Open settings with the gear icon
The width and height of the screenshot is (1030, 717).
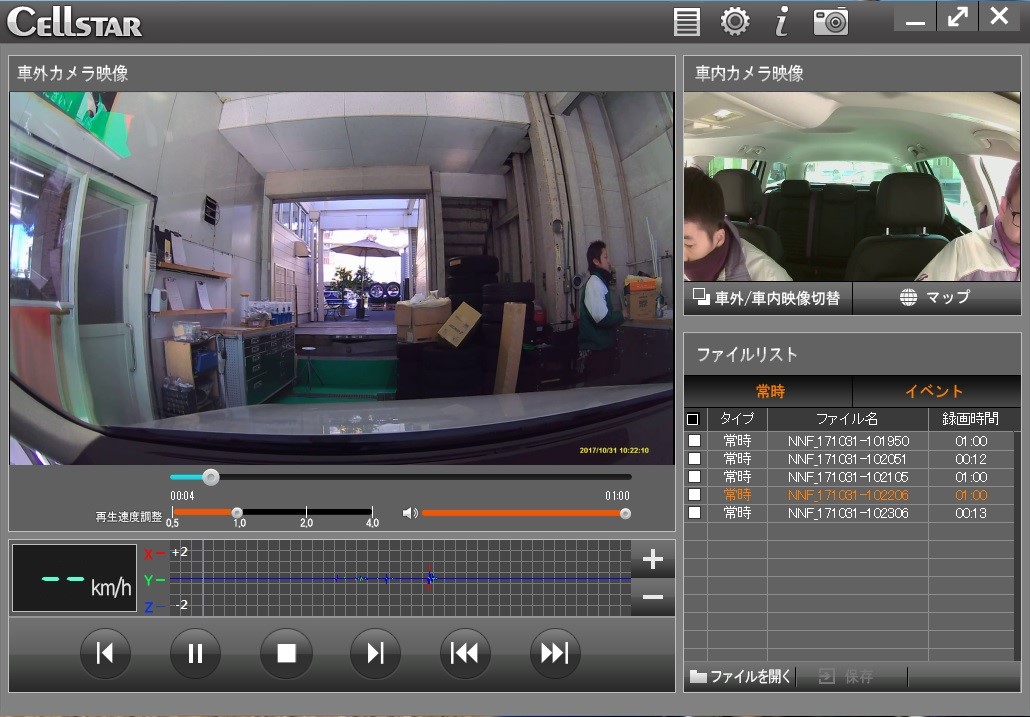pos(735,21)
